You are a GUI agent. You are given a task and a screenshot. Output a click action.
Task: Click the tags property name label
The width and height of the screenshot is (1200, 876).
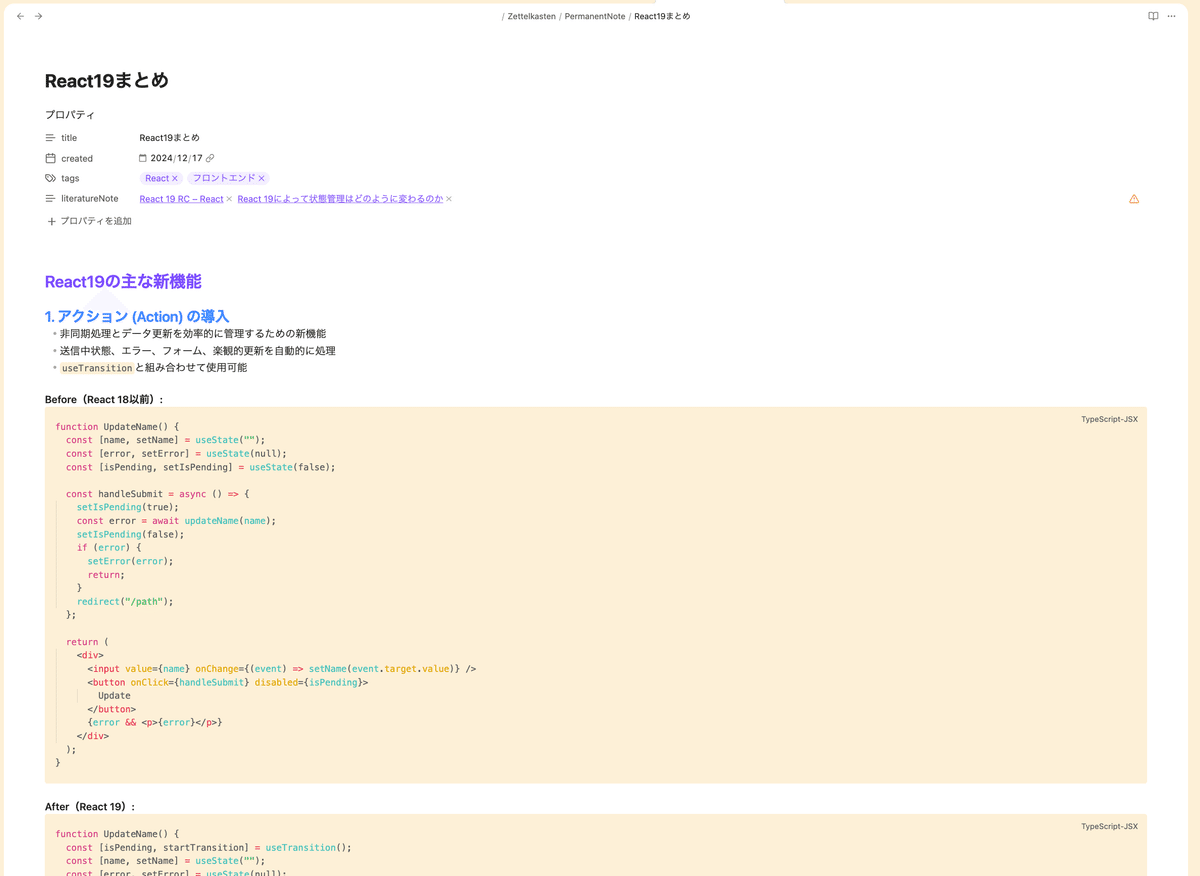tap(70, 178)
